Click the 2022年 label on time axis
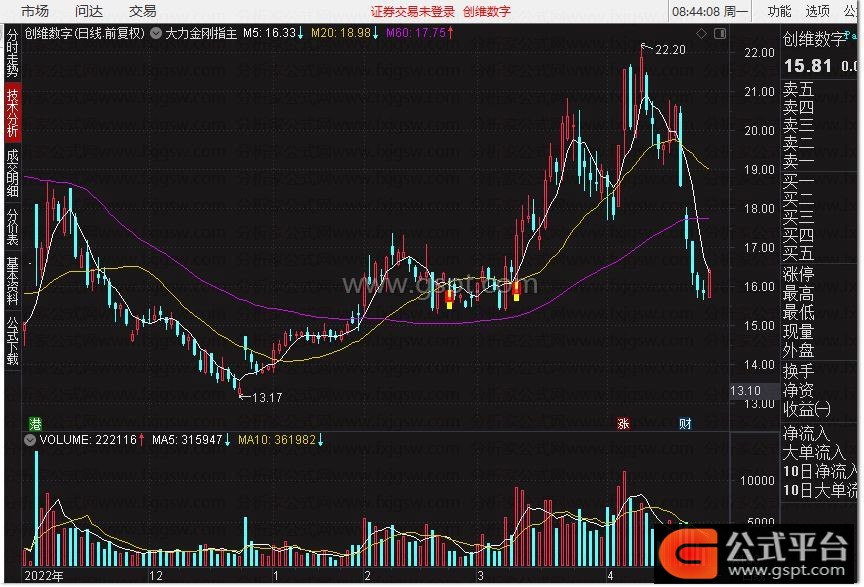The width and height of the screenshot is (864, 587). tap(44, 576)
